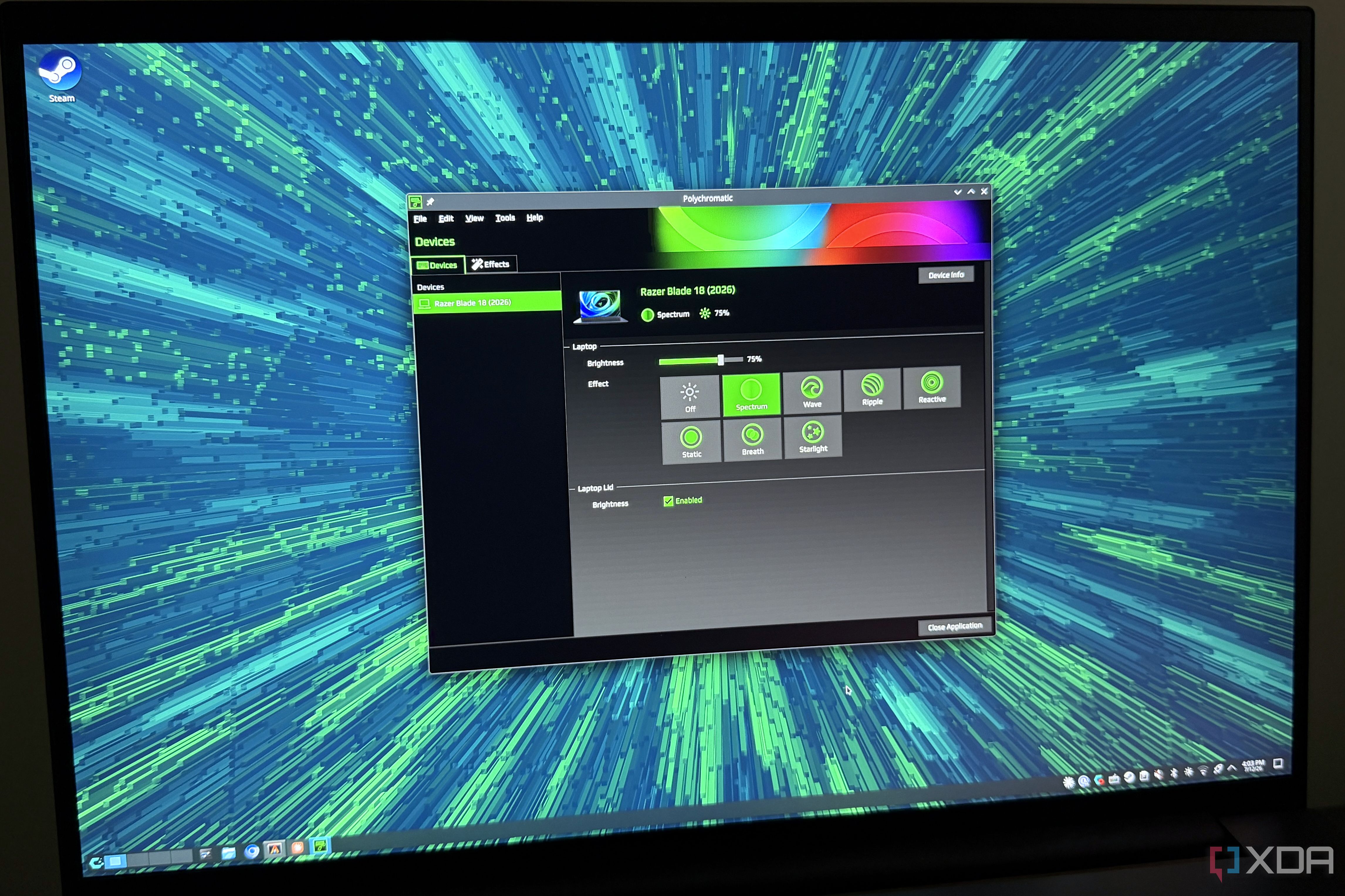Open the Wi-Fi network tray icon
Screen dimensions: 1345x896
1203,771
